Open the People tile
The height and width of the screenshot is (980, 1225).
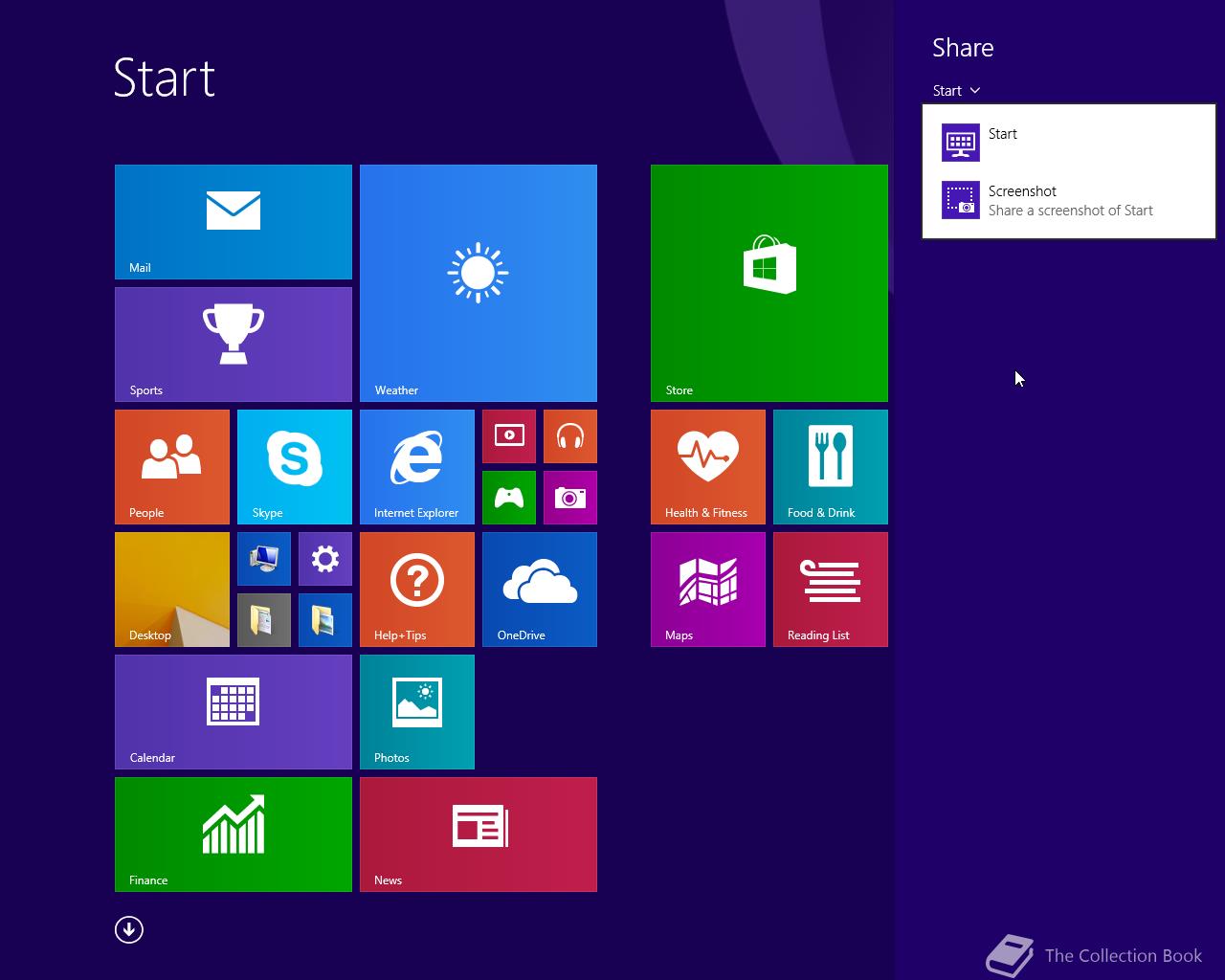click(172, 467)
